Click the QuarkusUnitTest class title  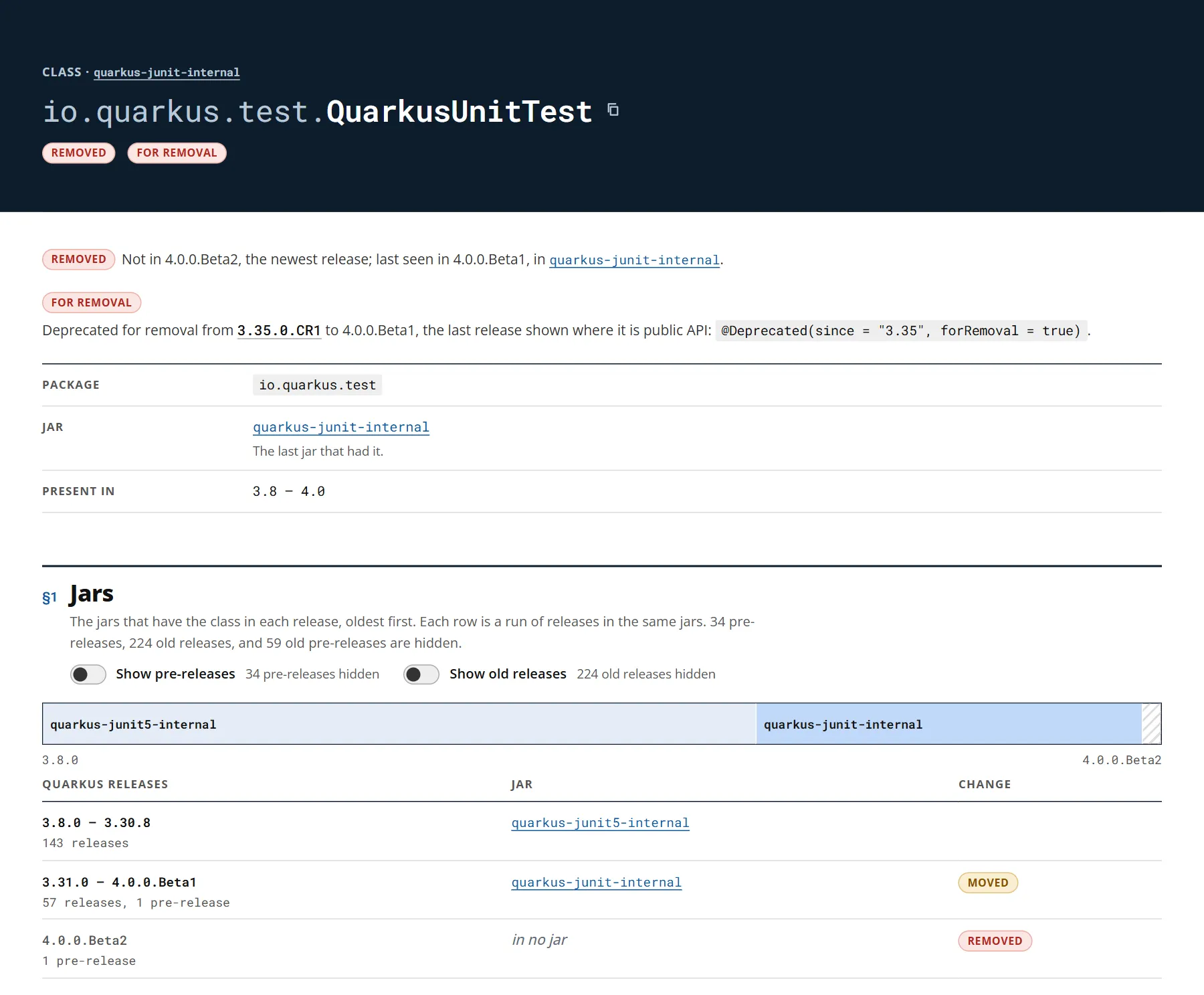coord(460,111)
